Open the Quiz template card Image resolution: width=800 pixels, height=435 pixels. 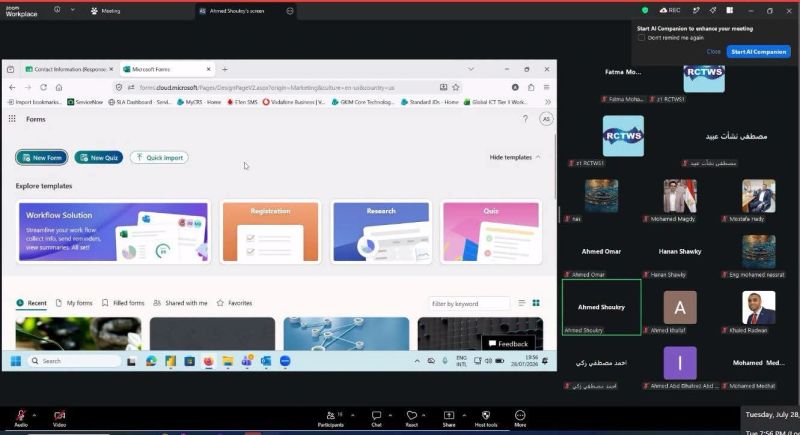coord(491,232)
